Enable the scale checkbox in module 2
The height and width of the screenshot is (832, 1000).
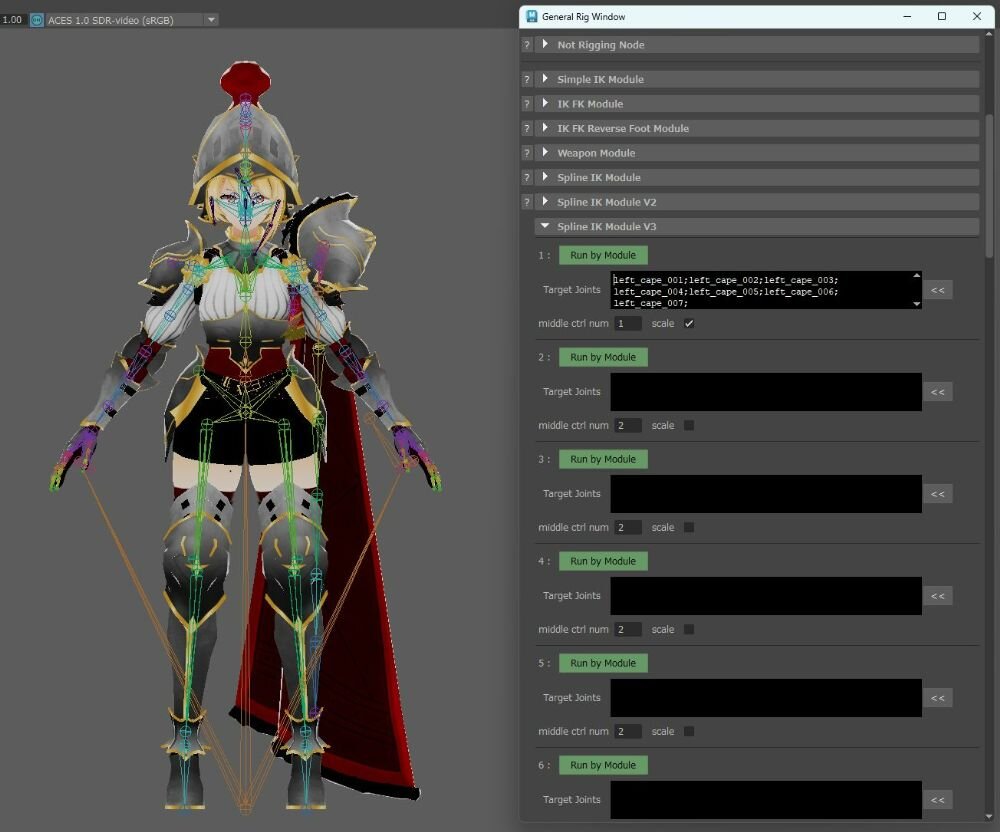[689, 426]
